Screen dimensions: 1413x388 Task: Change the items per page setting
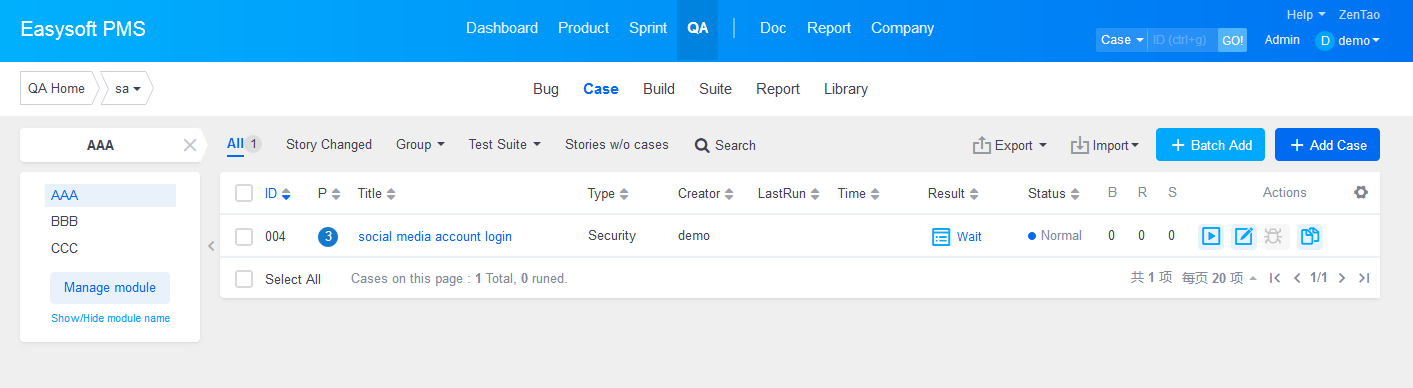coord(1219,278)
